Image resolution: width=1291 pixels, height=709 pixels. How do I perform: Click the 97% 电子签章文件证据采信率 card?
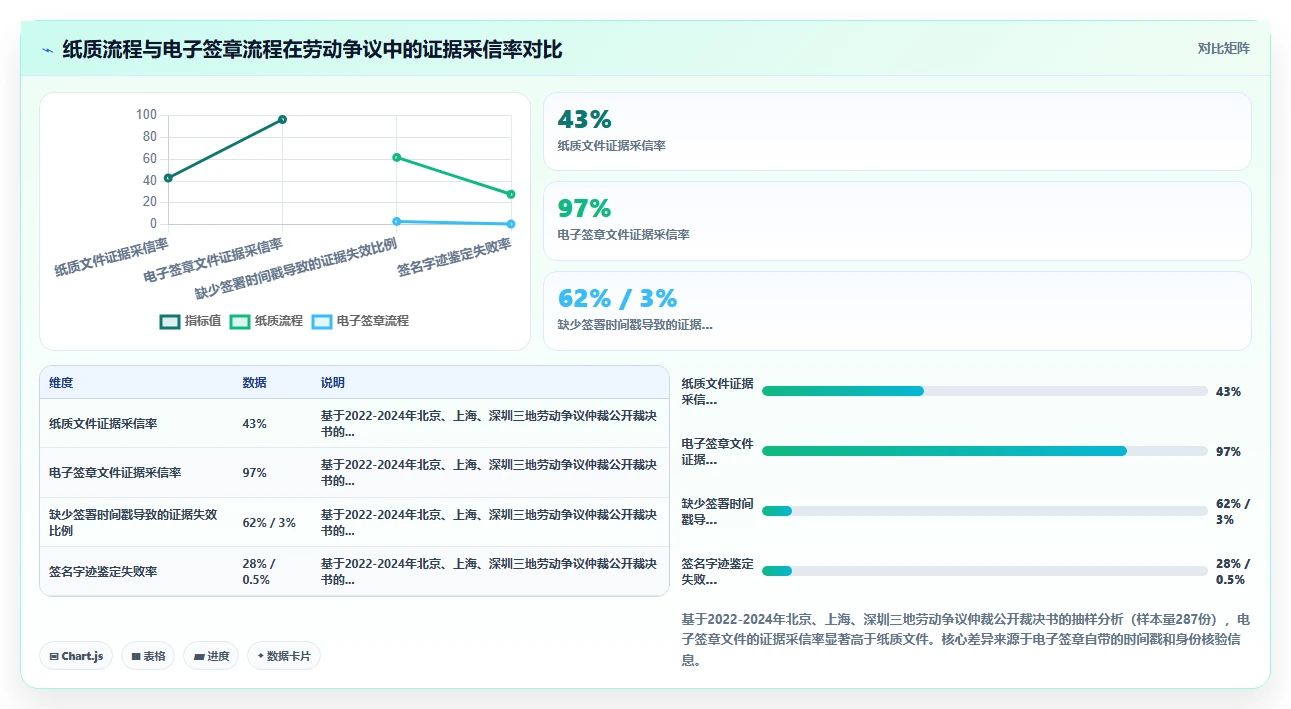897,221
